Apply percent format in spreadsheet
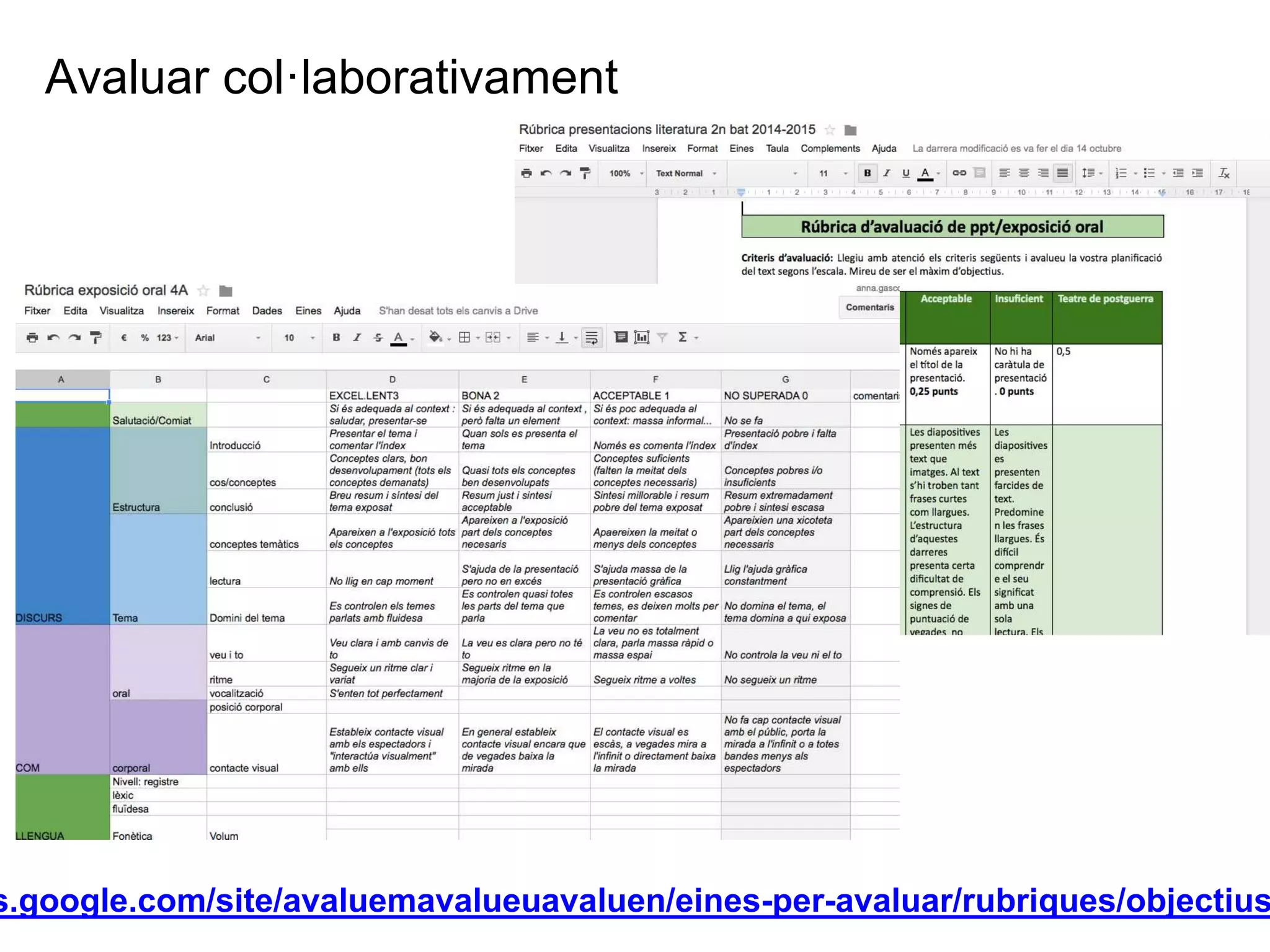Viewport: 1270px width, 952px height. click(x=144, y=338)
